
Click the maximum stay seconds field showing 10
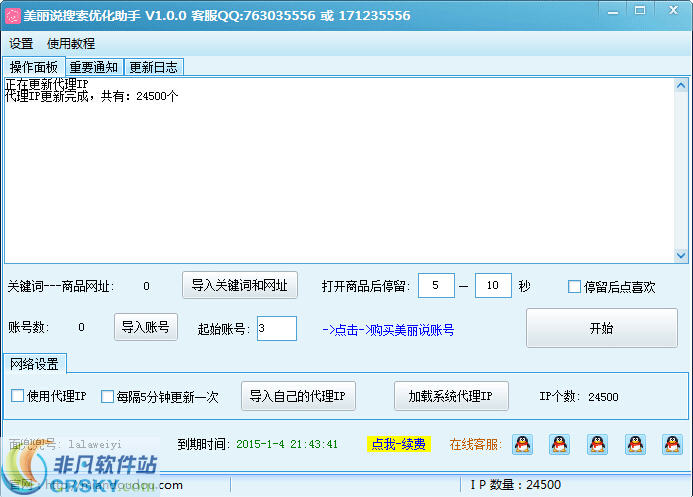[x=493, y=285]
